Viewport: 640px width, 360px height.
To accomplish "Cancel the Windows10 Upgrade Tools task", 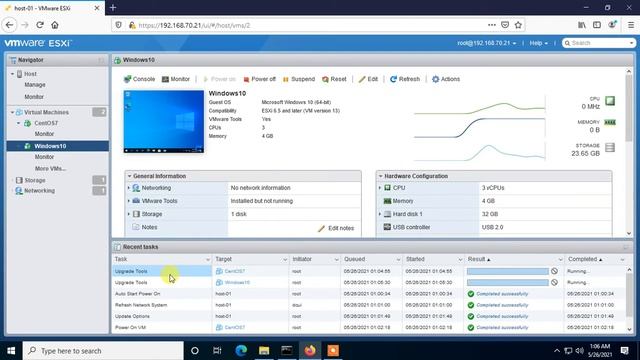I will pyautogui.click(x=554, y=282).
